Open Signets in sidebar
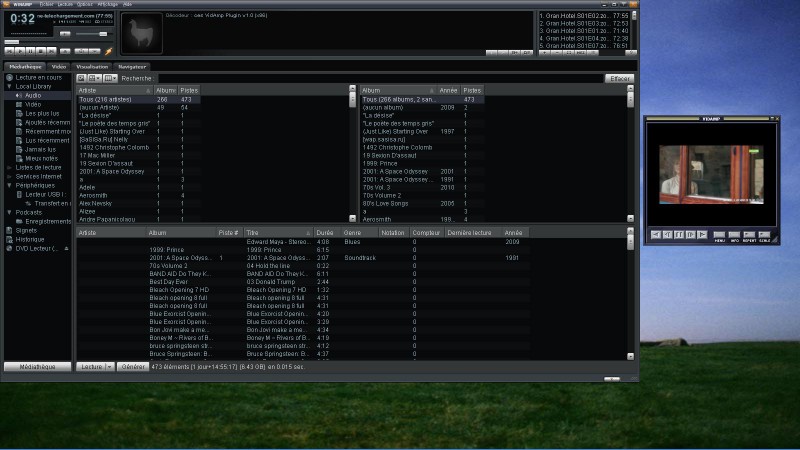800x450 pixels. pos(26,231)
